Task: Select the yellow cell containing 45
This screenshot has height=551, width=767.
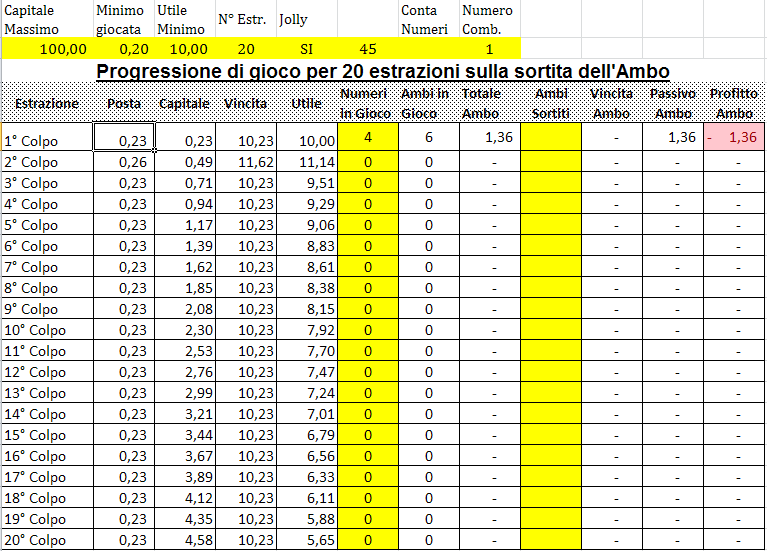Action: point(368,49)
